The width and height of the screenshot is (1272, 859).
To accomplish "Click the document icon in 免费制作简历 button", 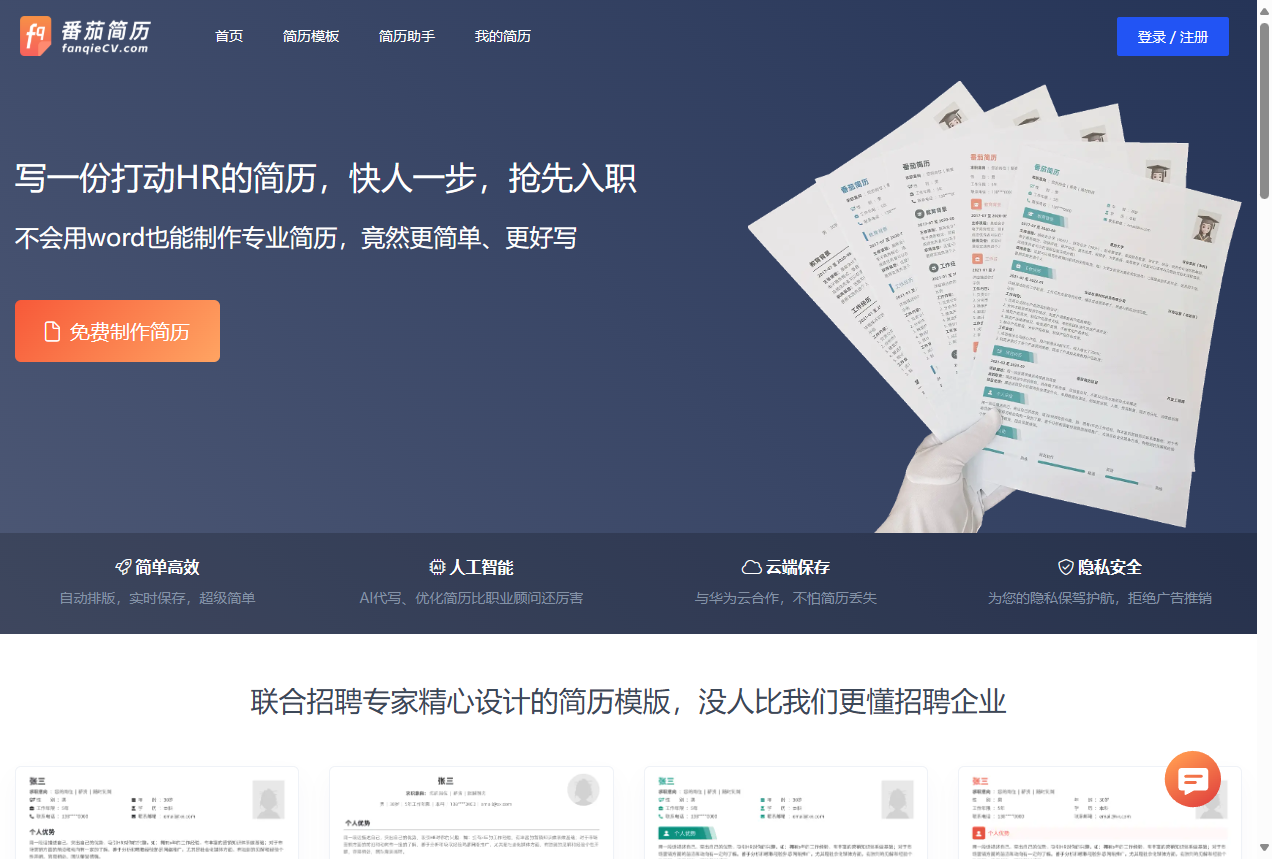I will click(x=52, y=332).
